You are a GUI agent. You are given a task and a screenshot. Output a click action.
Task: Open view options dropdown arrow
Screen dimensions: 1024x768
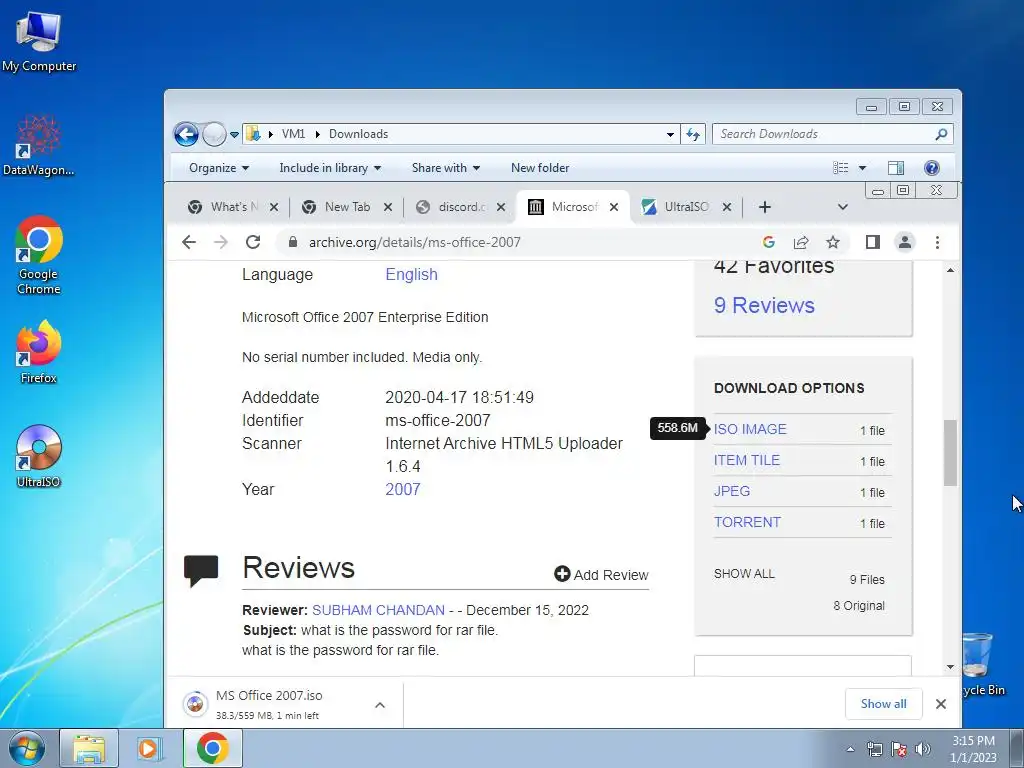tap(862, 168)
